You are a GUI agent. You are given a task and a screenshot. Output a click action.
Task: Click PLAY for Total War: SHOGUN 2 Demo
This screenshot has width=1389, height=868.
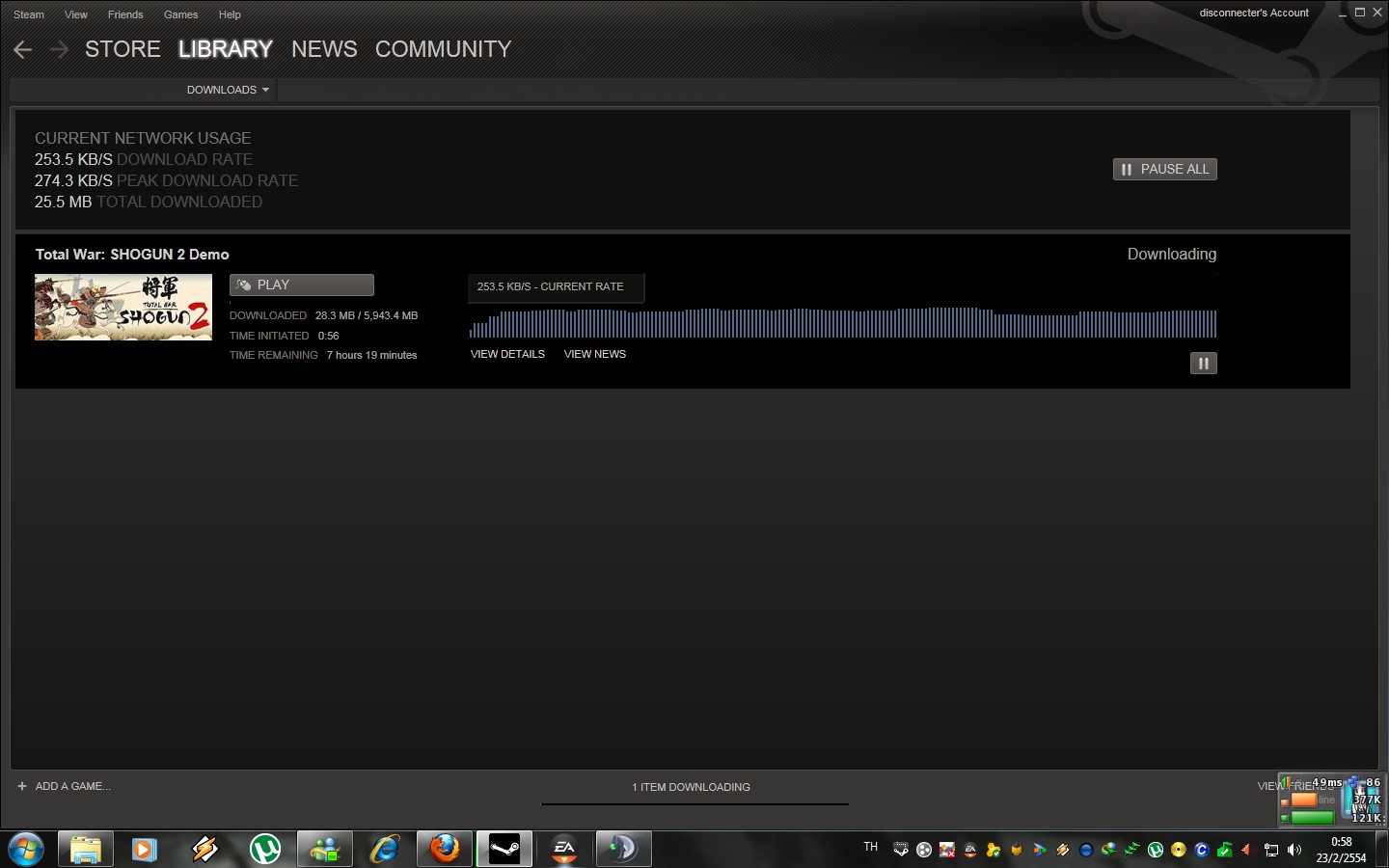click(302, 285)
